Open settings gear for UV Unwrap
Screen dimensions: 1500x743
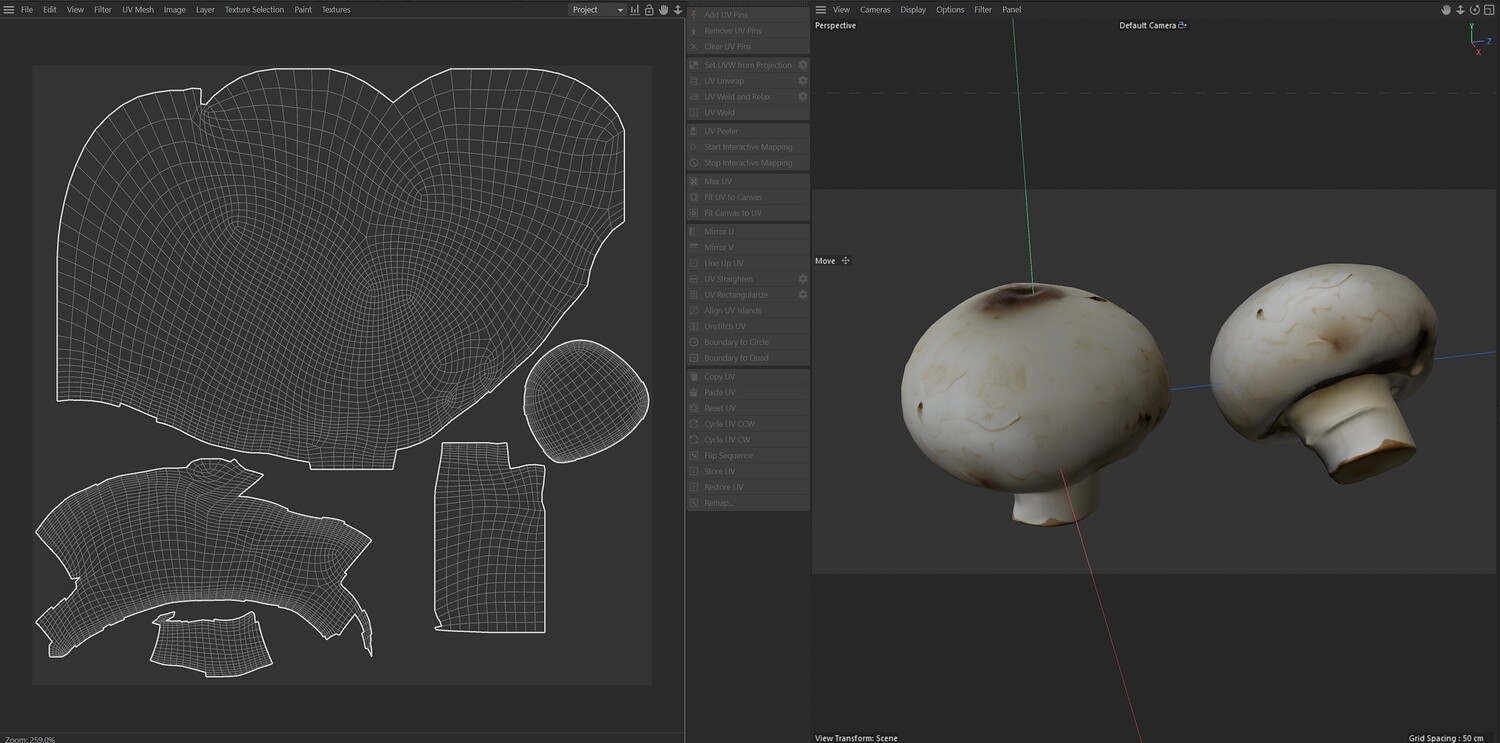[x=802, y=81]
